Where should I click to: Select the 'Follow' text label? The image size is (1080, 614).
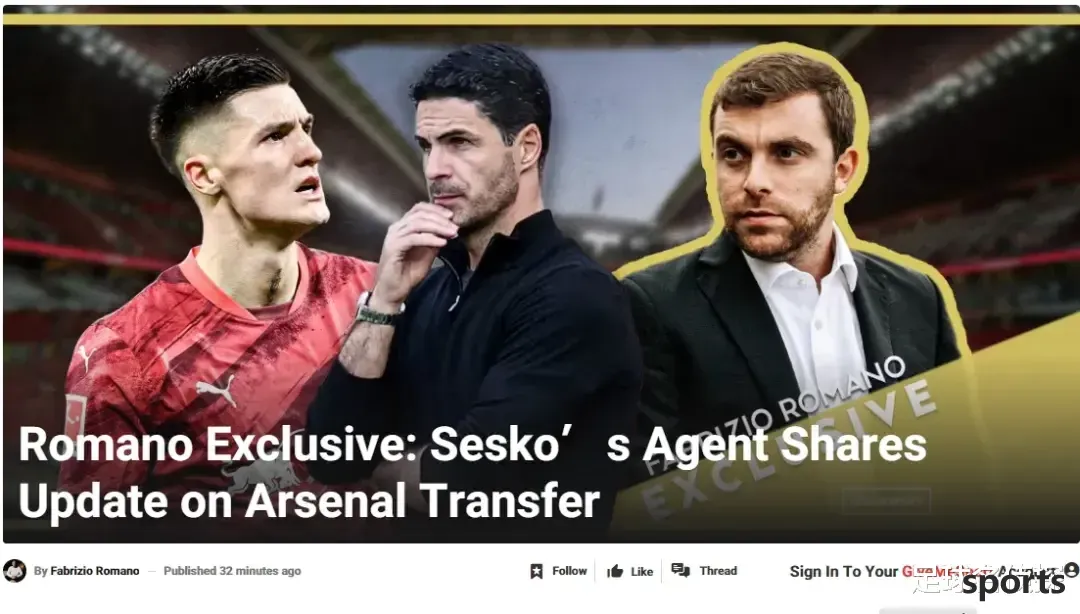pos(570,571)
